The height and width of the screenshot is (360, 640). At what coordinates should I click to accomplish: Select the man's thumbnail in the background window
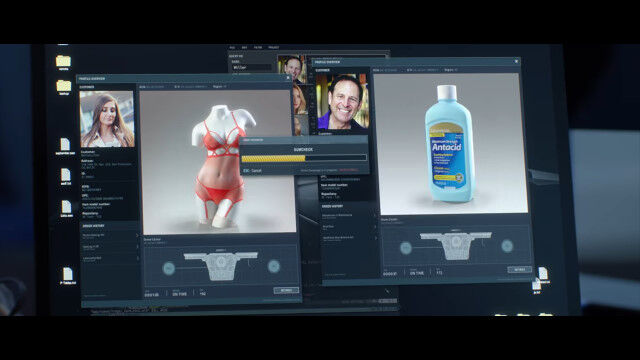[x=292, y=68]
